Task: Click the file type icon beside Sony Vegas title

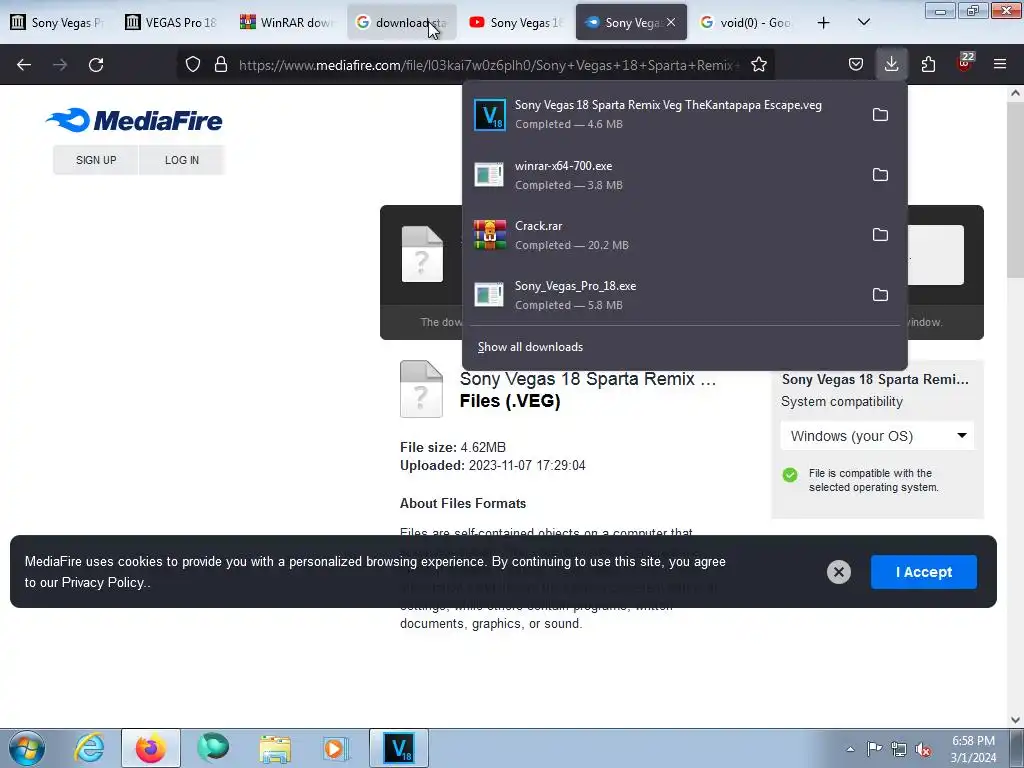Action: pyautogui.click(x=421, y=389)
